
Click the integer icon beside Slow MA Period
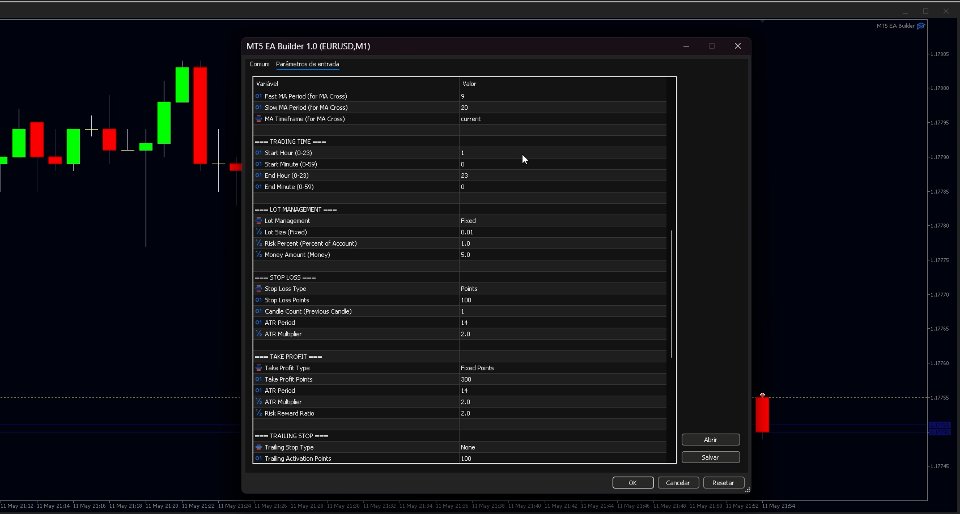tap(258, 108)
